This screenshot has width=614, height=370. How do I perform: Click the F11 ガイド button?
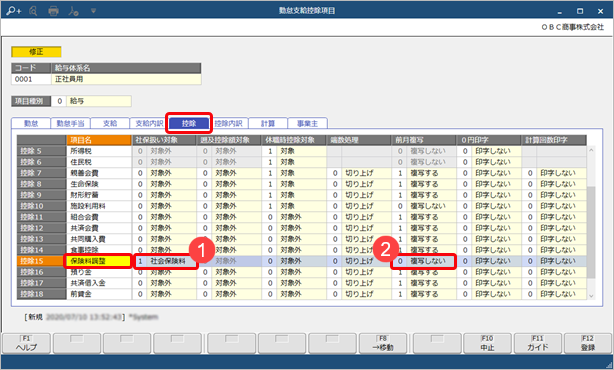[x=538, y=343]
